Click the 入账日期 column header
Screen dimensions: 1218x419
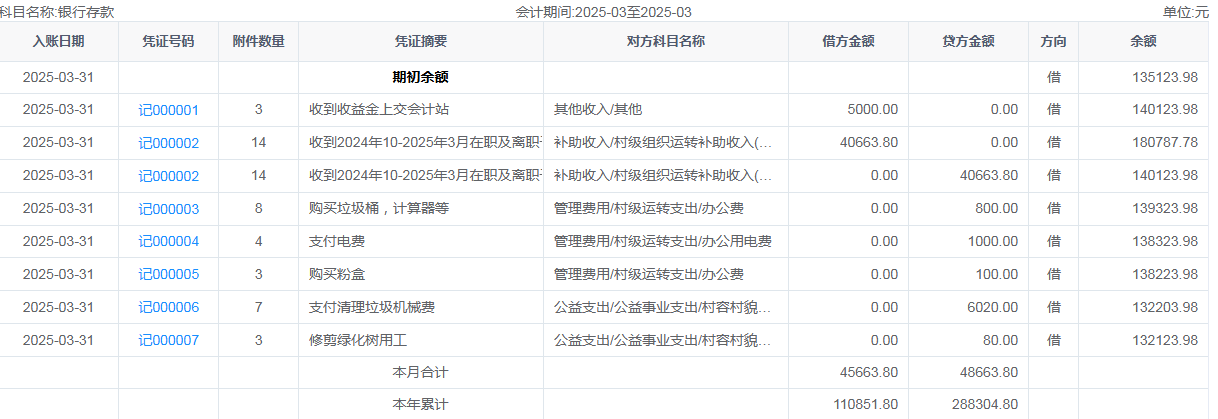tap(58, 41)
